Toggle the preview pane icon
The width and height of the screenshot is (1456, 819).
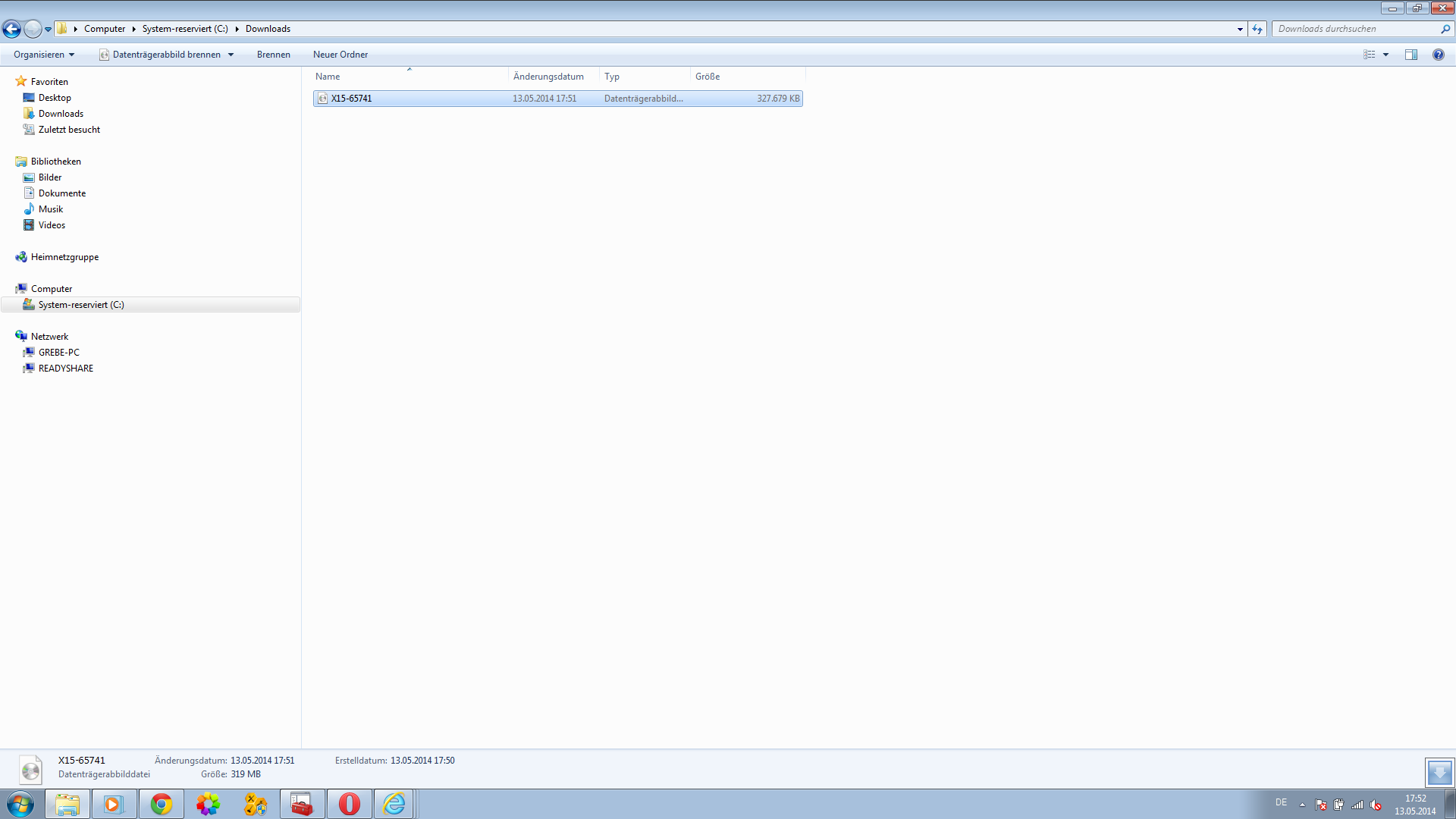(1410, 55)
